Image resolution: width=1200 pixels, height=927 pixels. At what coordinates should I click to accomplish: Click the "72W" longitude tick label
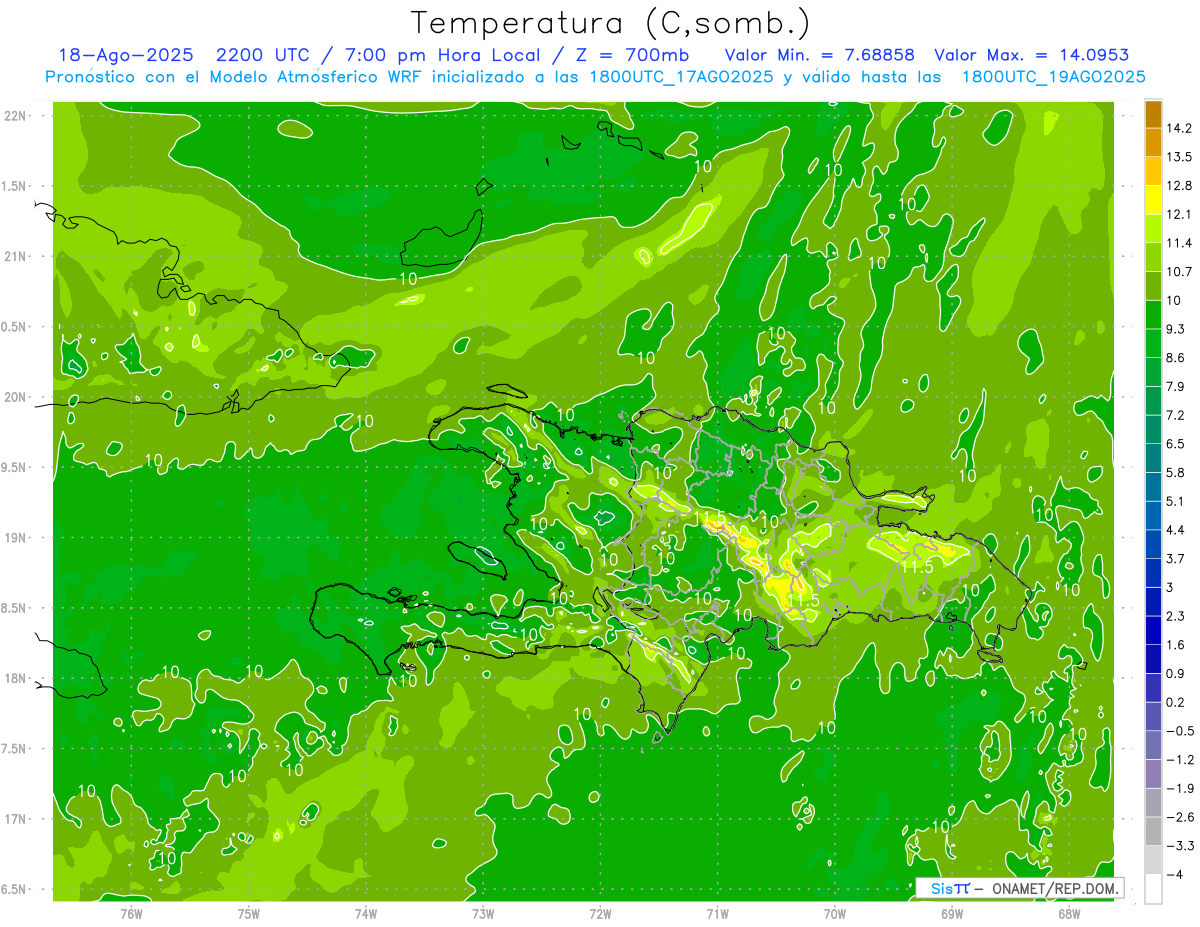(x=600, y=913)
